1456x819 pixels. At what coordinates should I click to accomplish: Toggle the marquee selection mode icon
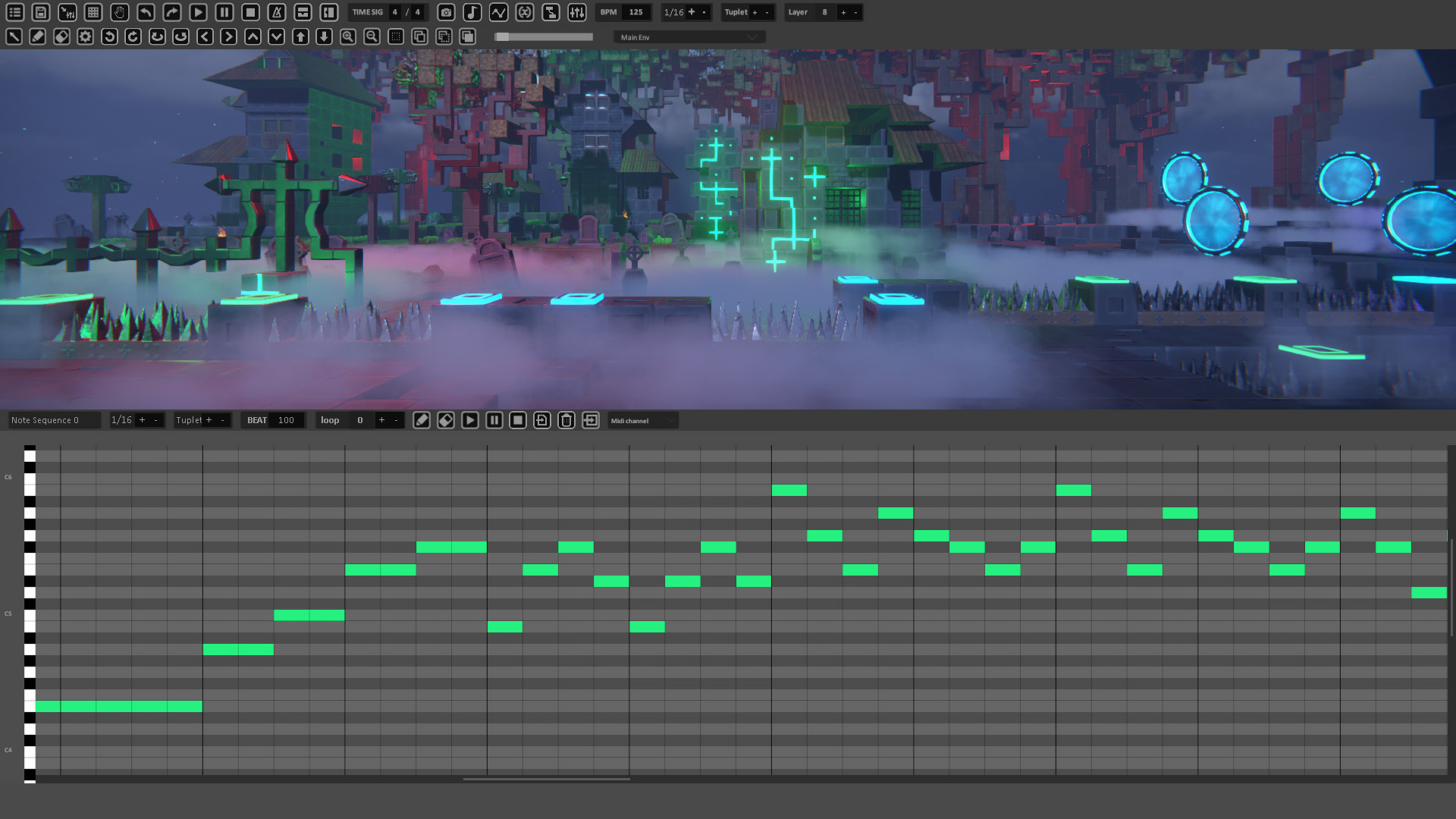[395, 36]
